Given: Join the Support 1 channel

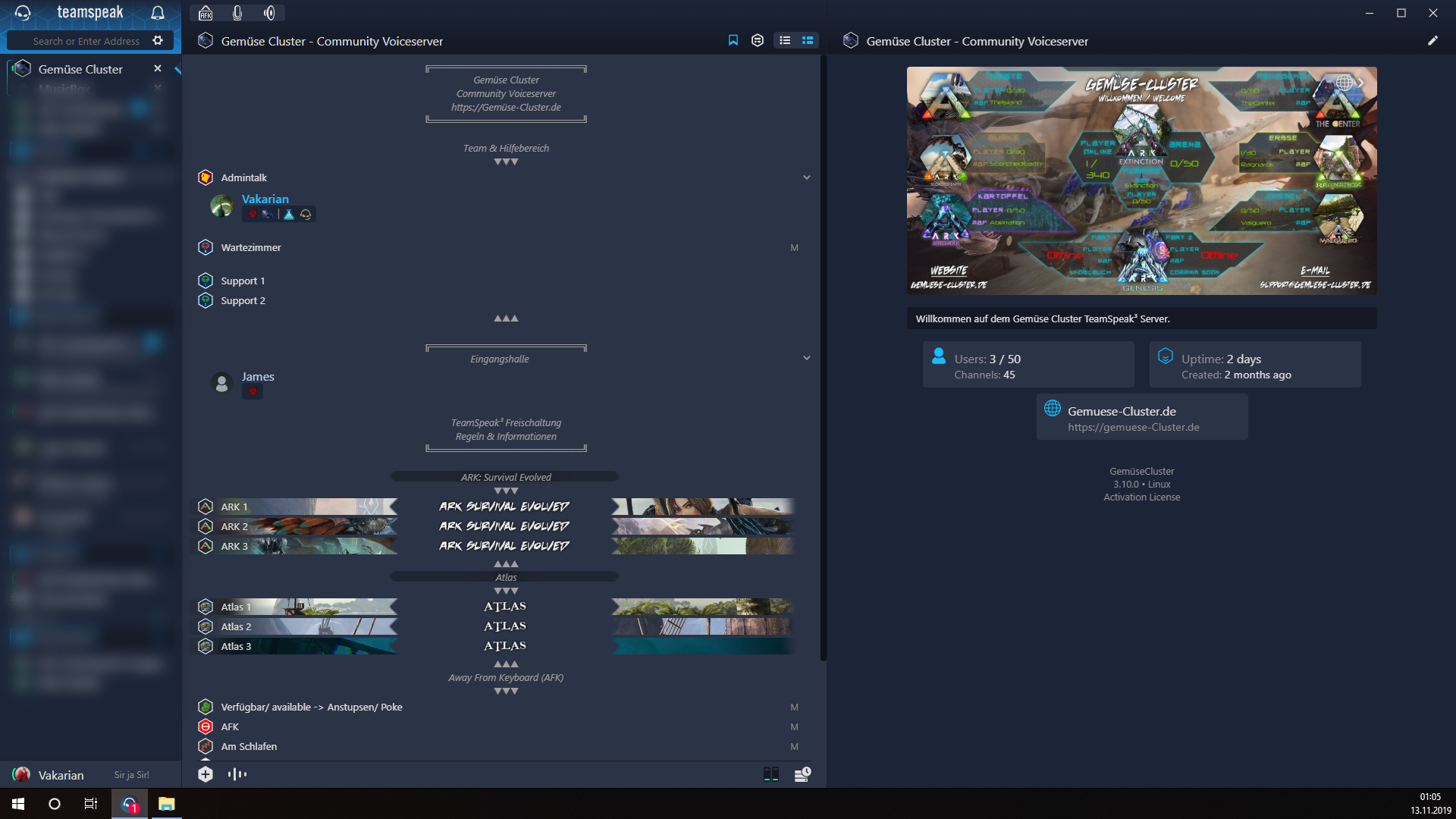Looking at the screenshot, I should (243, 281).
